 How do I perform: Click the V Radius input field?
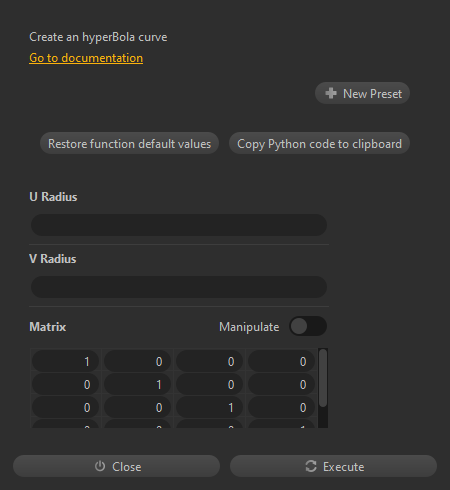179,287
